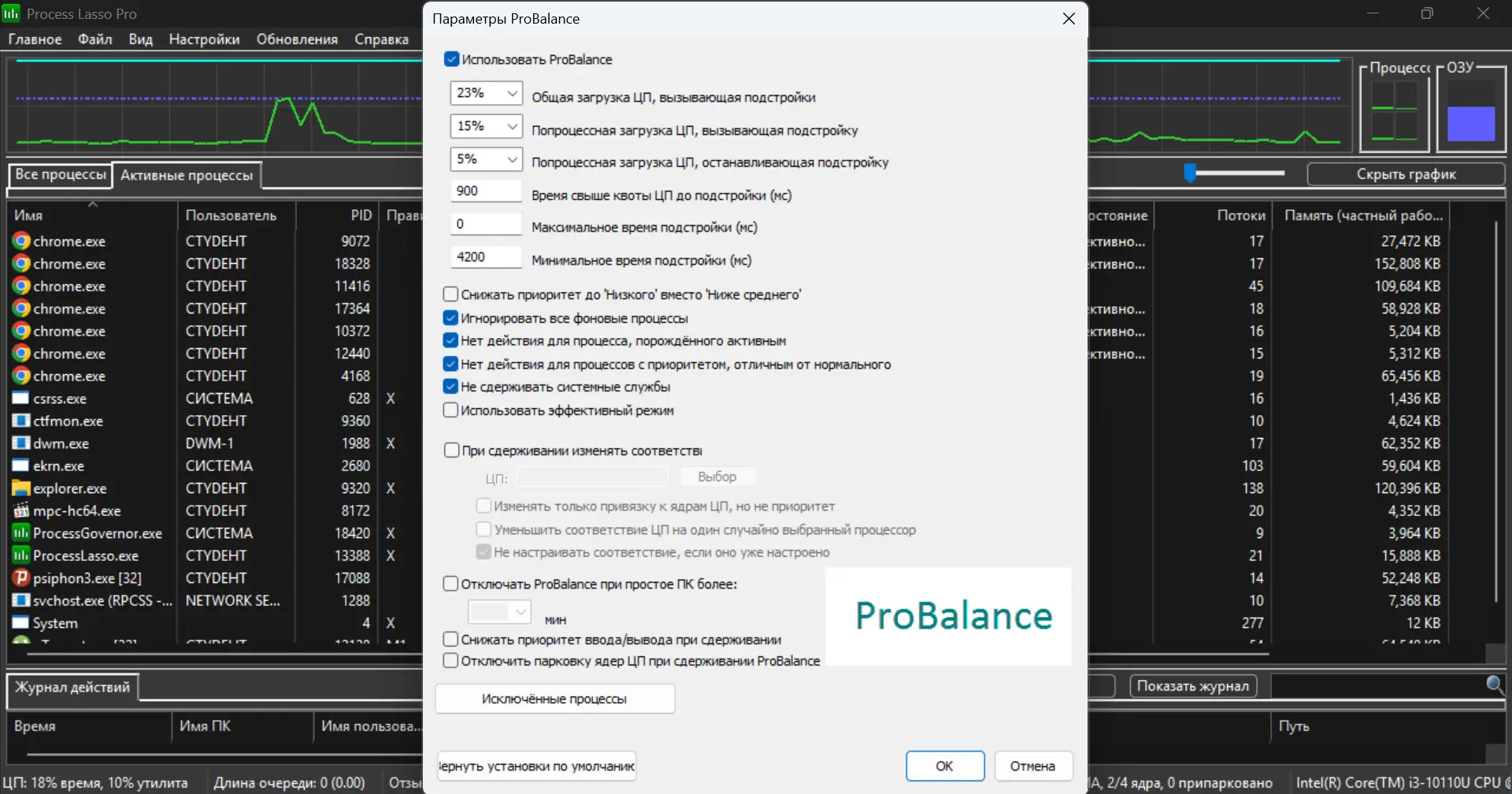Open the Главное menu

click(35, 39)
